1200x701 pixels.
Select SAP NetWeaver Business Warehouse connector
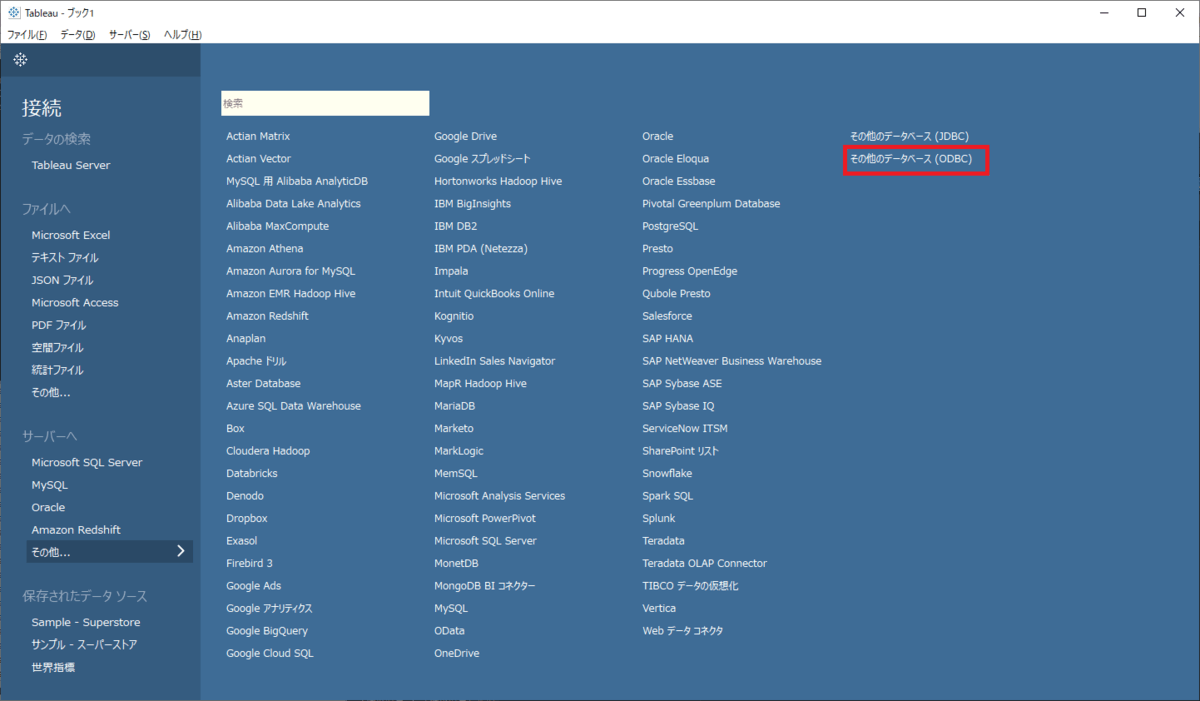(x=732, y=361)
